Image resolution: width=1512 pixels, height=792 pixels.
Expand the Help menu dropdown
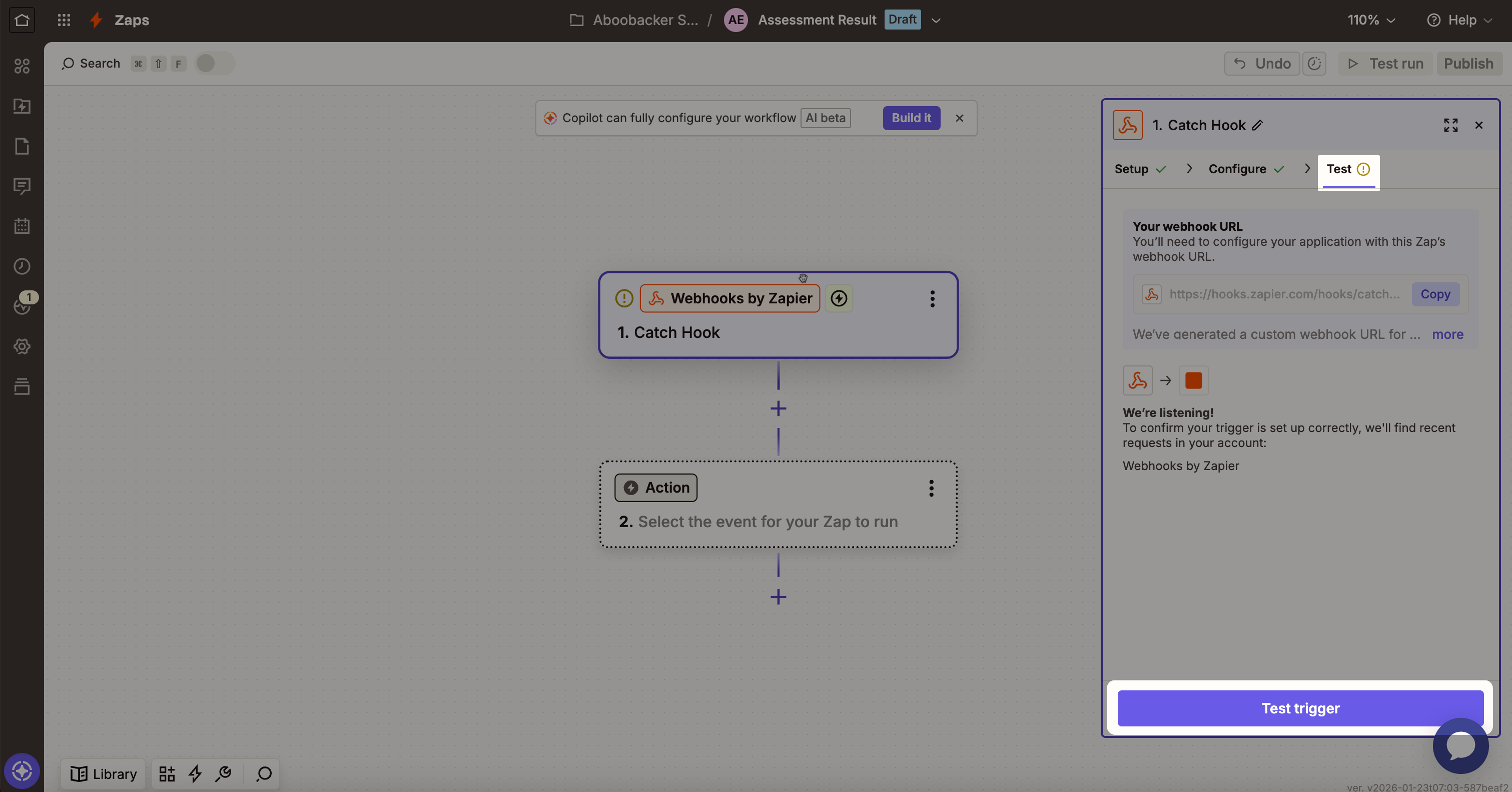pos(1459,20)
